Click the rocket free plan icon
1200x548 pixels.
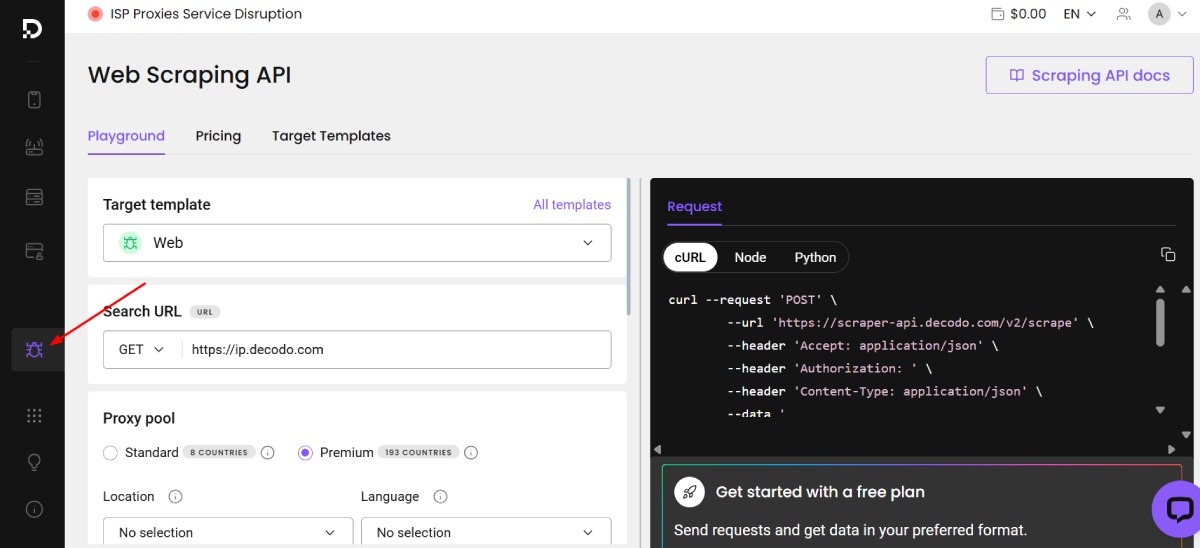pos(690,492)
